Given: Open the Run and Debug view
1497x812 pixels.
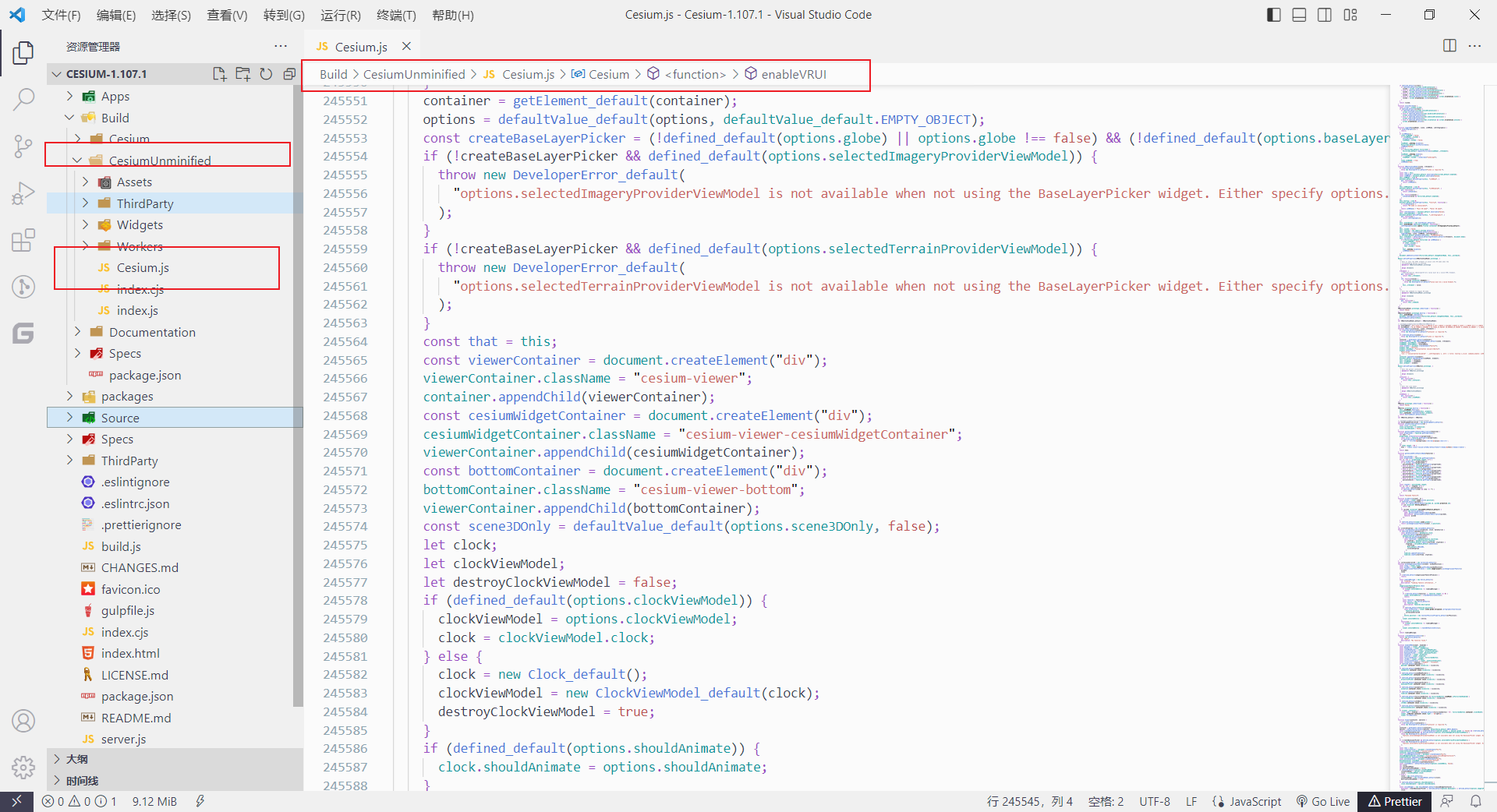Looking at the screenshot, I should [x=23, y=192].
